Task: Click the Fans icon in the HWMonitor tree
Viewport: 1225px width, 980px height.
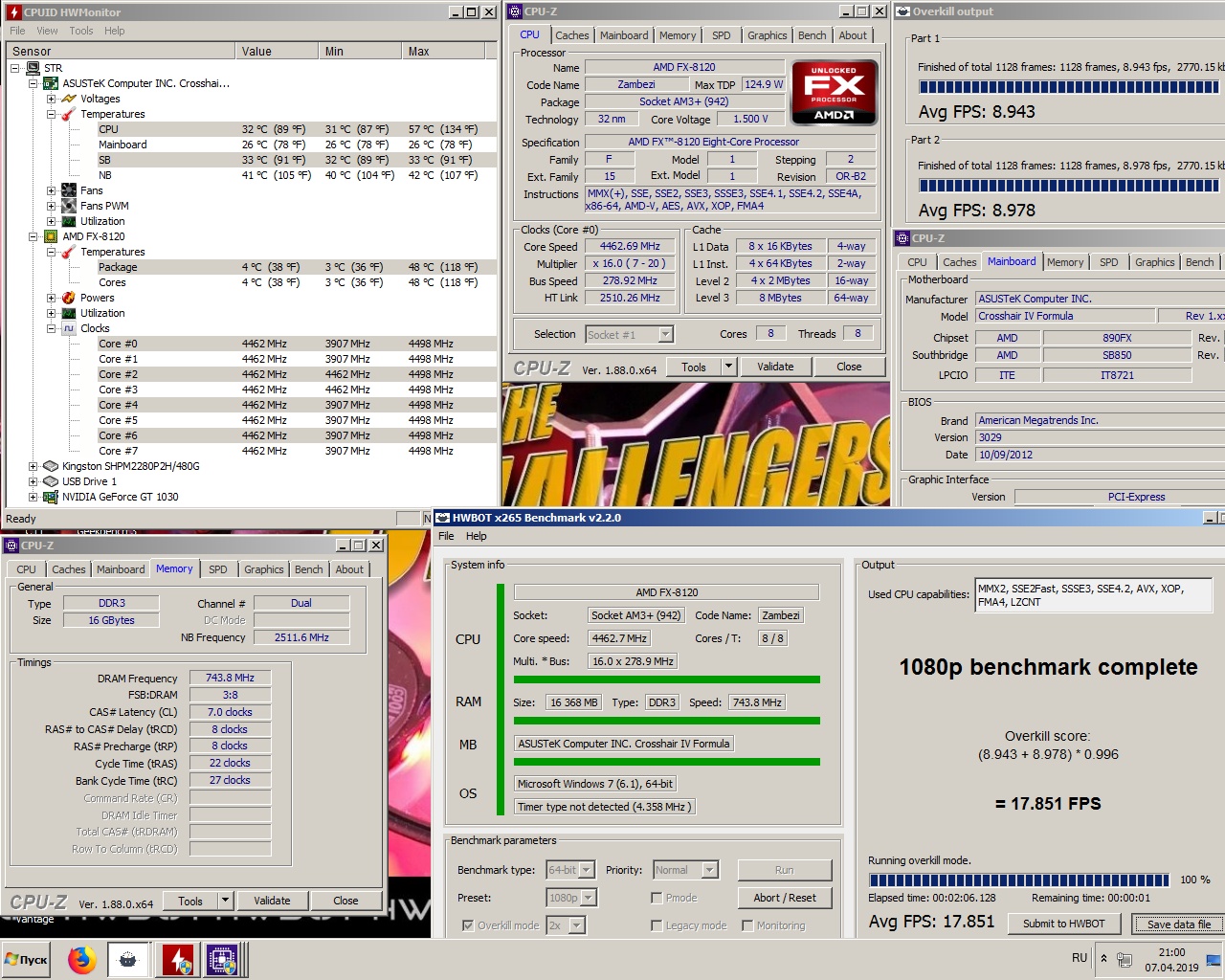Action: pyautogui.click(x=69, y=190)
